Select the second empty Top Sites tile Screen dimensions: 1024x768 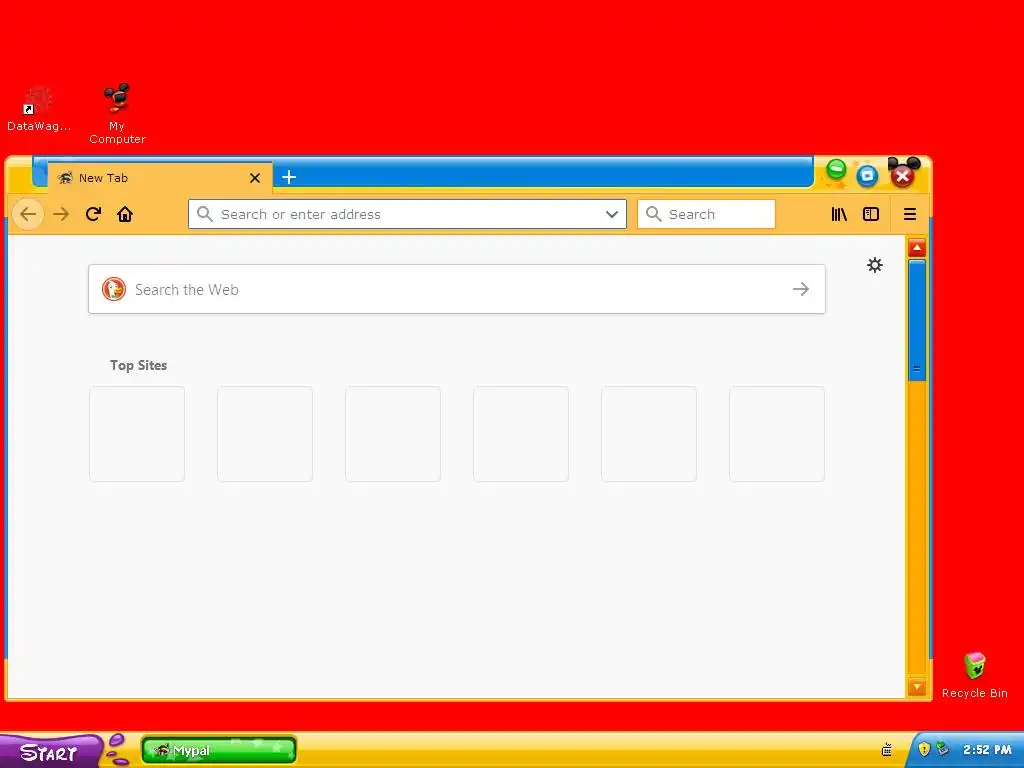coord(265,434)
